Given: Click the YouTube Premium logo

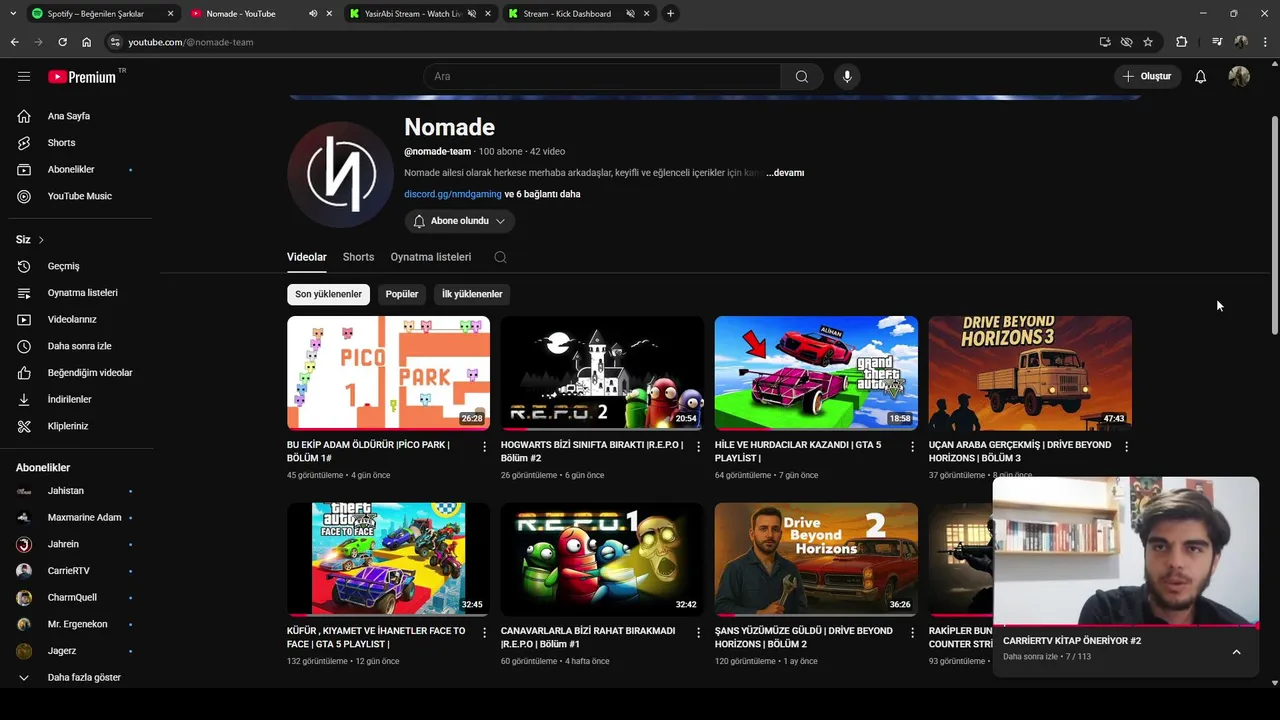Looking at the screenshot, I should [82, 77].
